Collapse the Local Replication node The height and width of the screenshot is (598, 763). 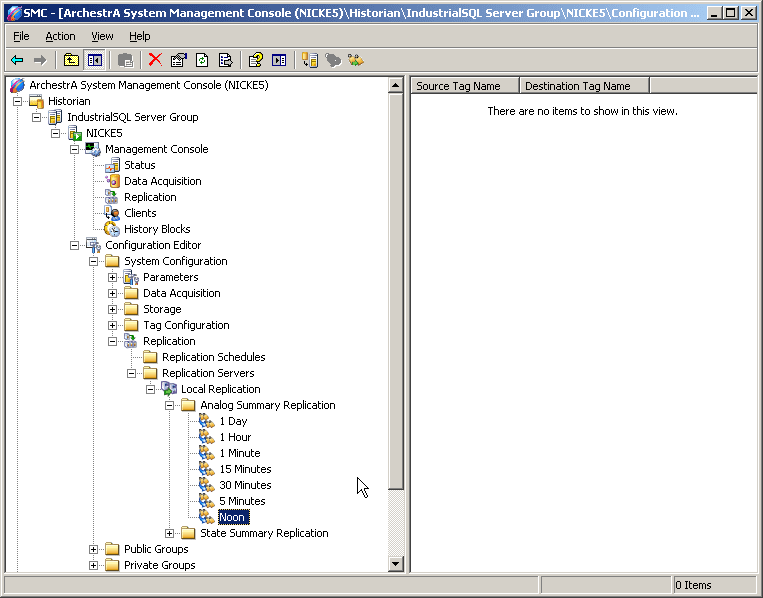point(150,389)
